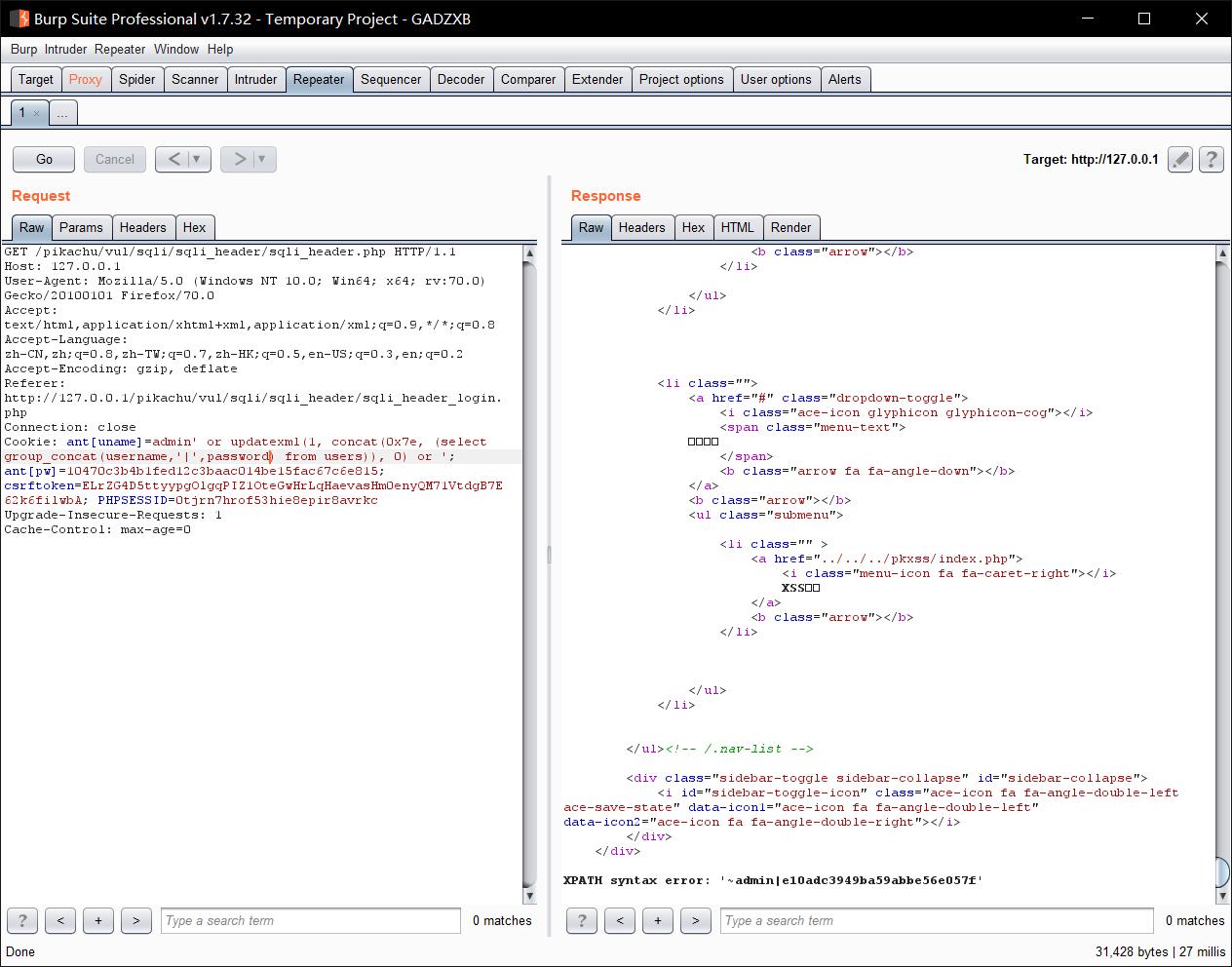
Task: Show request Headers view
Action: tap(143, 227)
